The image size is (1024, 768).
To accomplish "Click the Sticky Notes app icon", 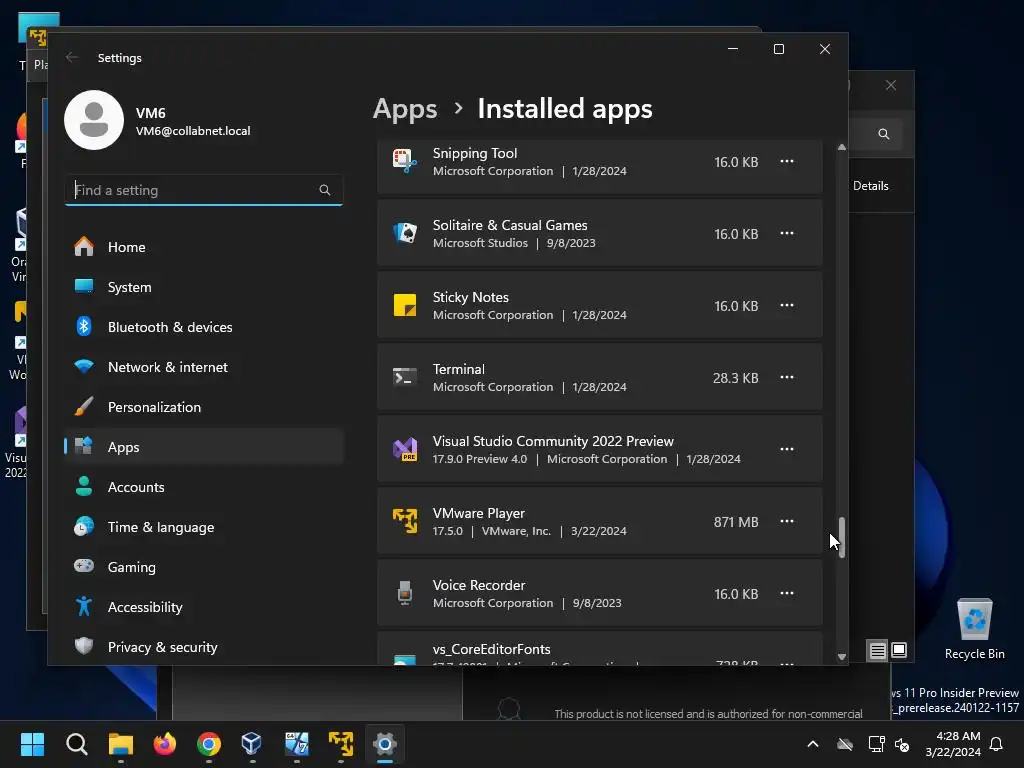I will click(x=405, y=305).
